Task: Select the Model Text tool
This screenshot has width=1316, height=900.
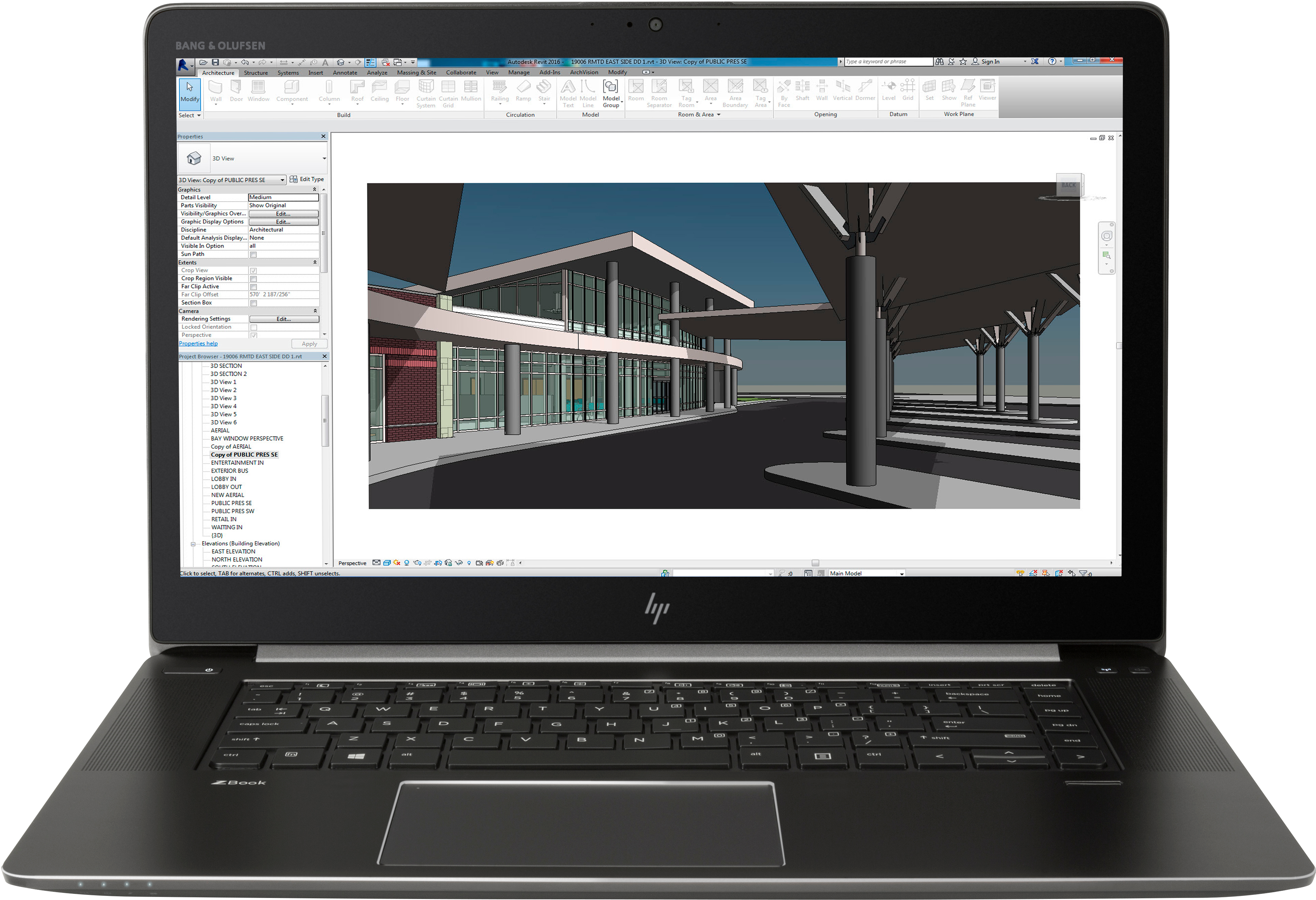Action: click(x=569, y=92)
